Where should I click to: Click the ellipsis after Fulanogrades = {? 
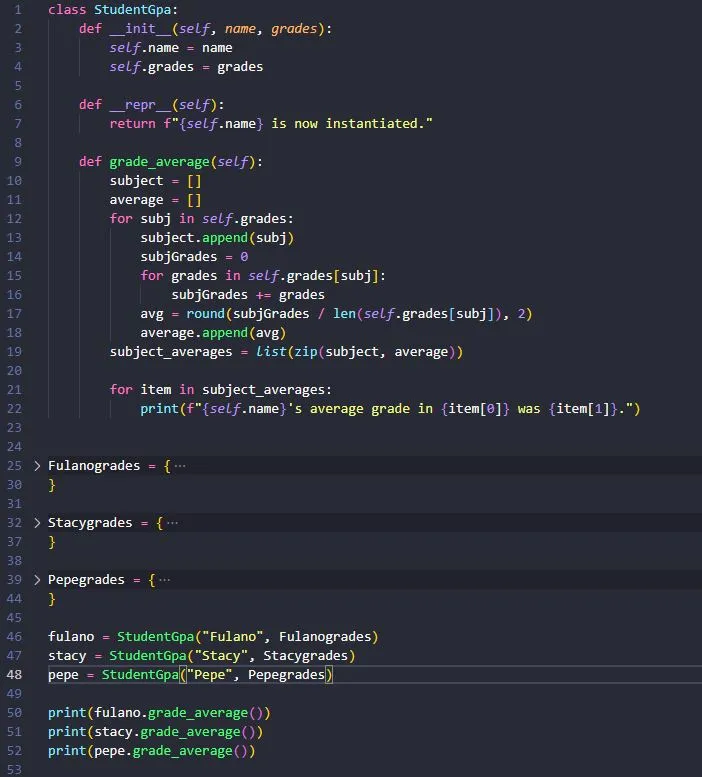coord(180,466)
